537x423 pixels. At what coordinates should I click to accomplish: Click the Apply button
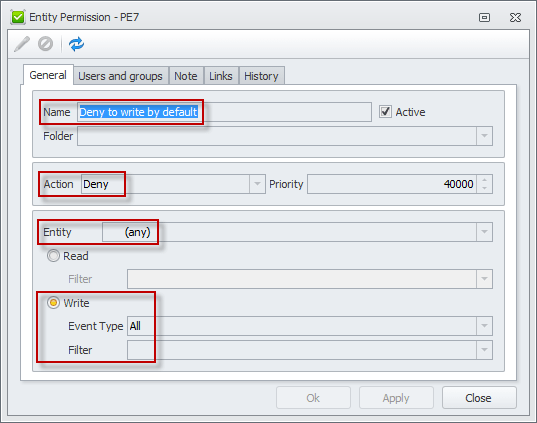click(396, 398)
